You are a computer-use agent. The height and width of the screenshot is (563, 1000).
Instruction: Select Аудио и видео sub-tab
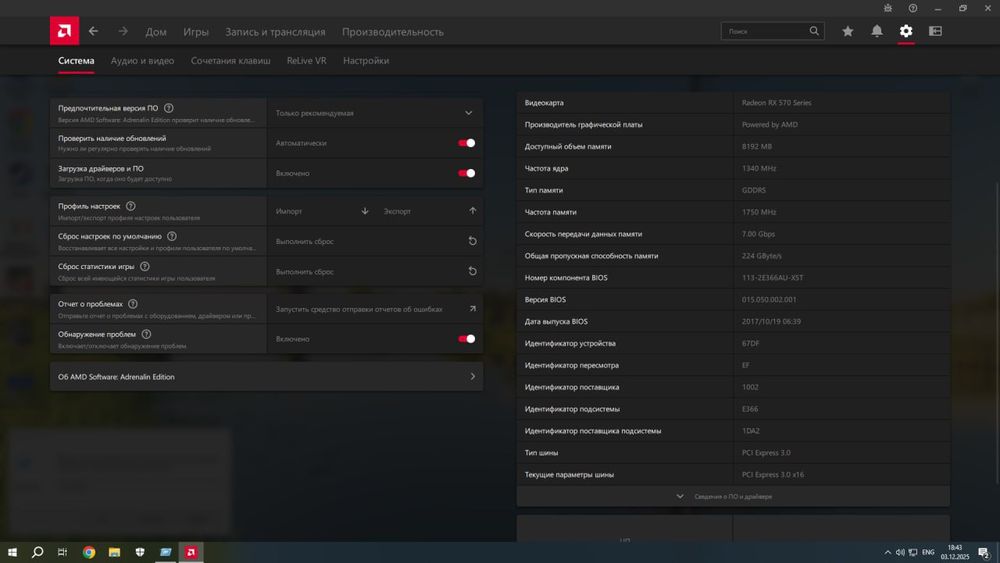[142, 61]
